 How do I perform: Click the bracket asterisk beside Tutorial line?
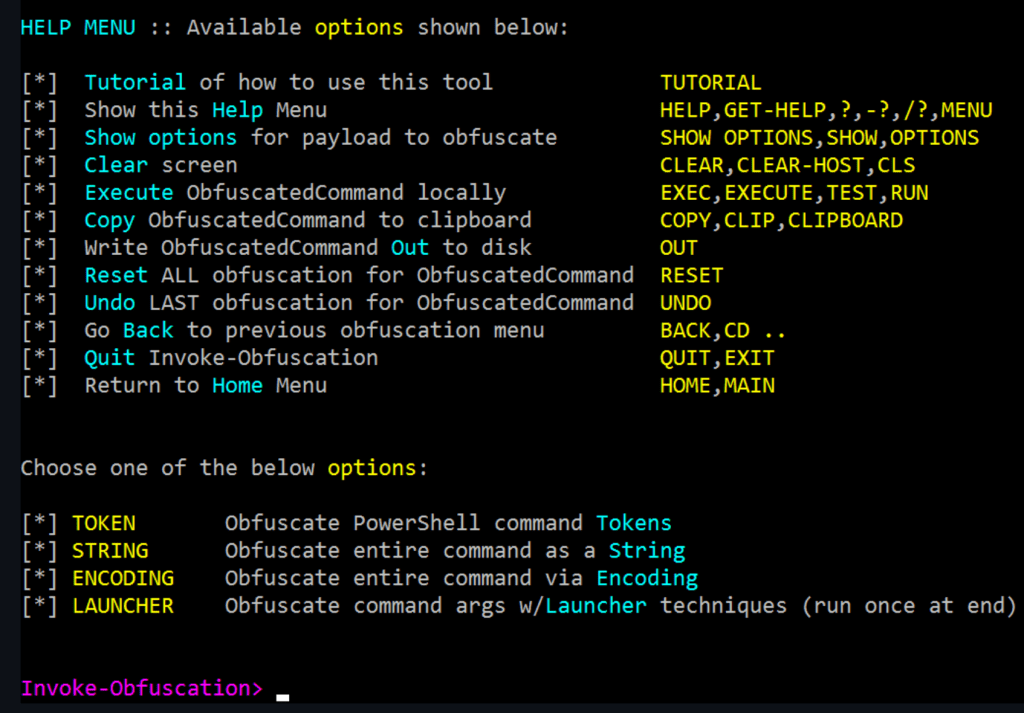(39, 83)
